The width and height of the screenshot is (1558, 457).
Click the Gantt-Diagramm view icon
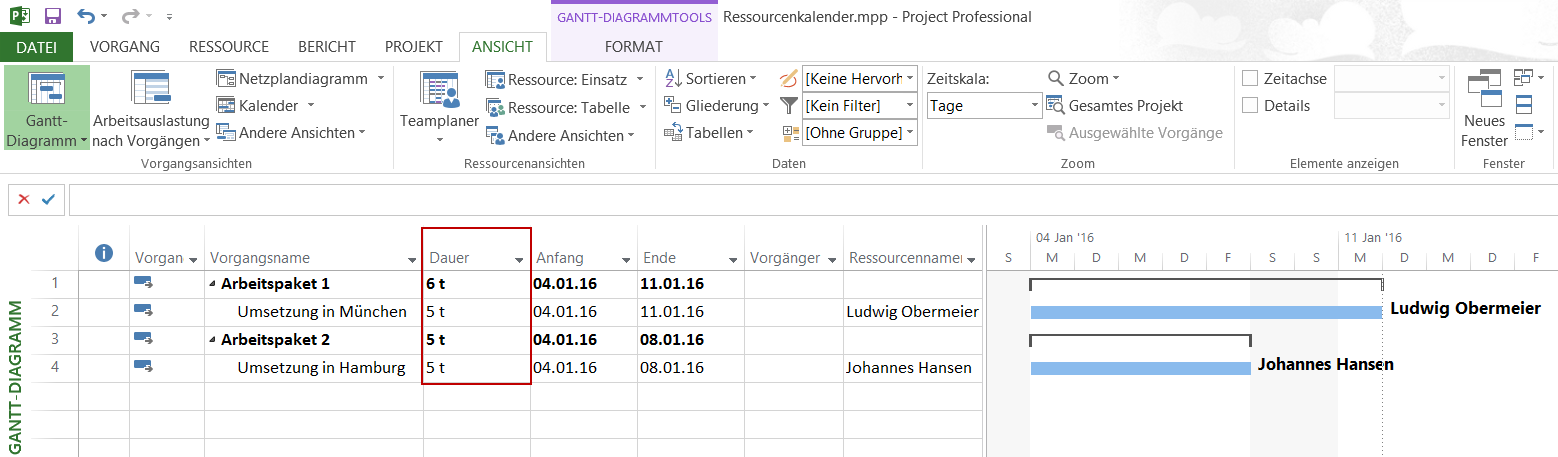[46, 92]
